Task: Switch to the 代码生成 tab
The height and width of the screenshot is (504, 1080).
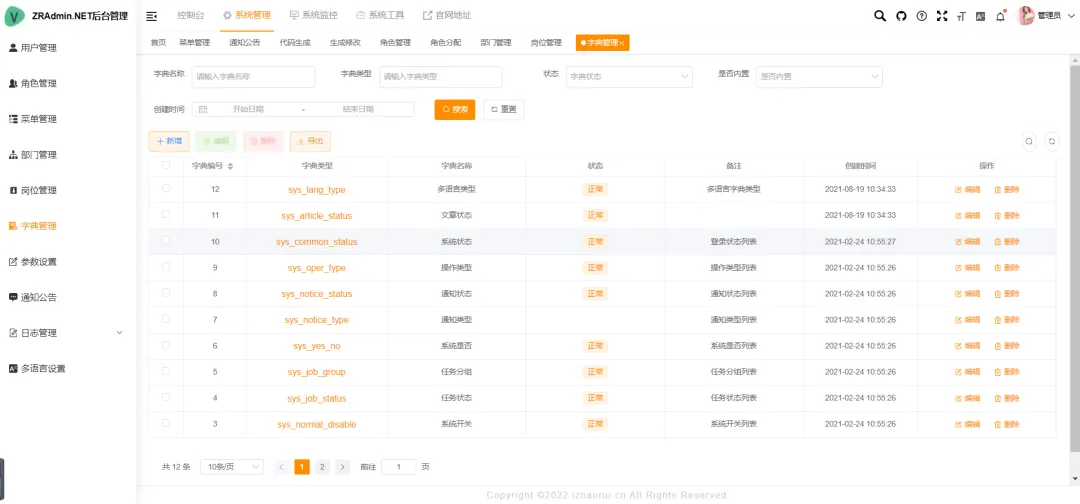Action: pos(295,43)
